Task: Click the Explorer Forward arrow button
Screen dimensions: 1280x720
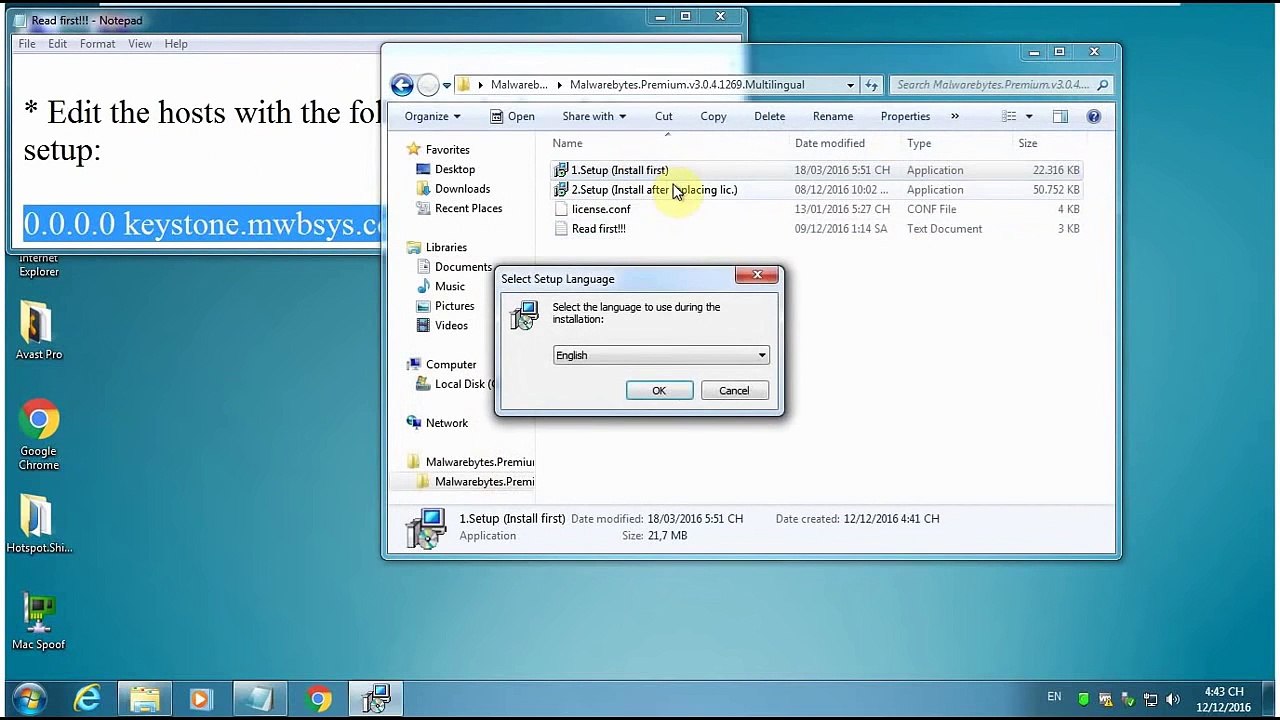Action: (x=428, y=85)
